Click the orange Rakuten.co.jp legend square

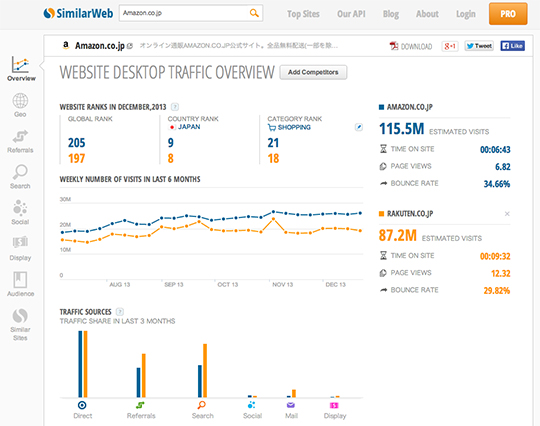tap(381, 214)
